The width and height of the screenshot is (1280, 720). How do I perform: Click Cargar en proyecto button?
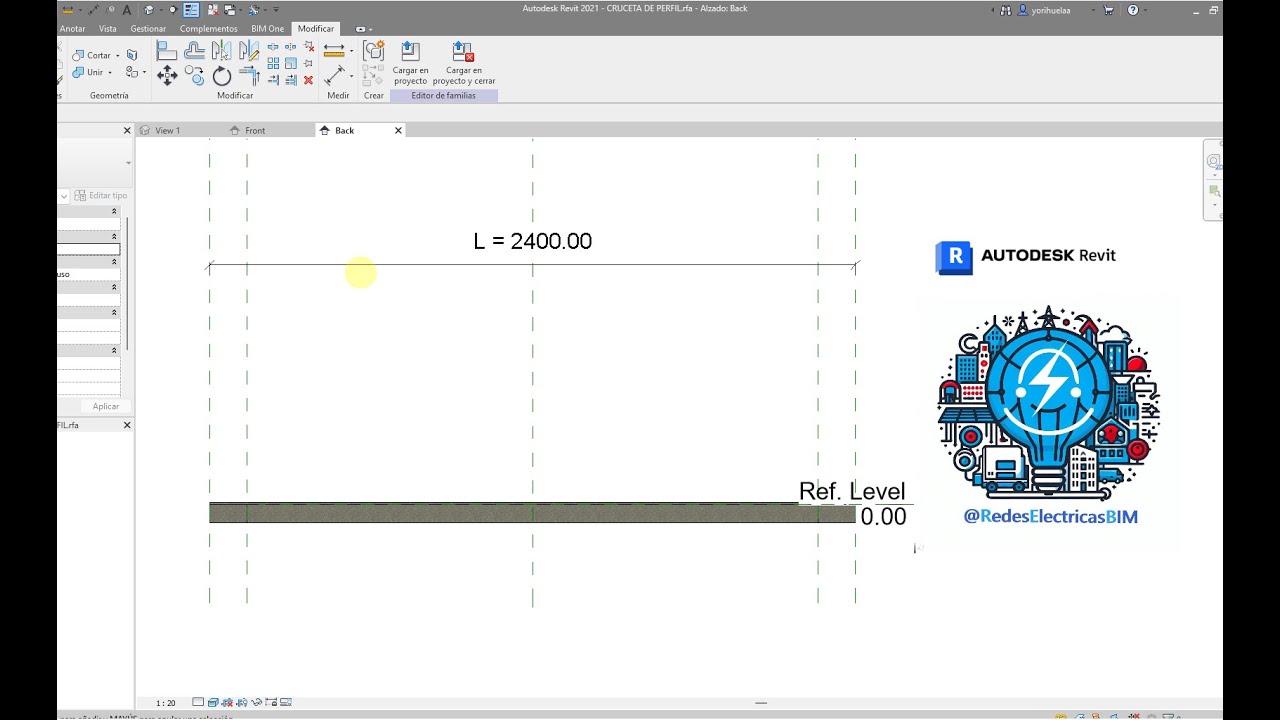click(410, 63)
